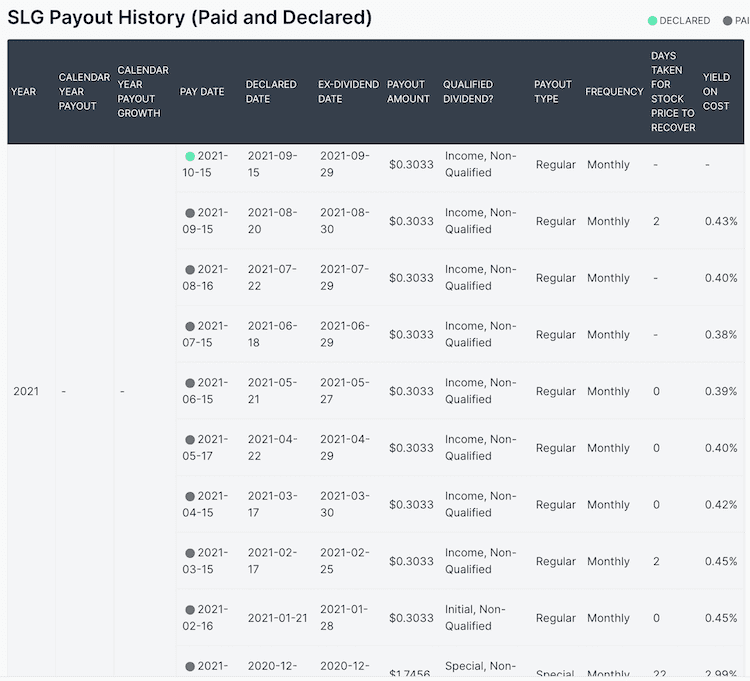This screenshot has height=681, width=750.
Task: Click the EX-DIVIDEND DATE column header
Action: [348, 91]
